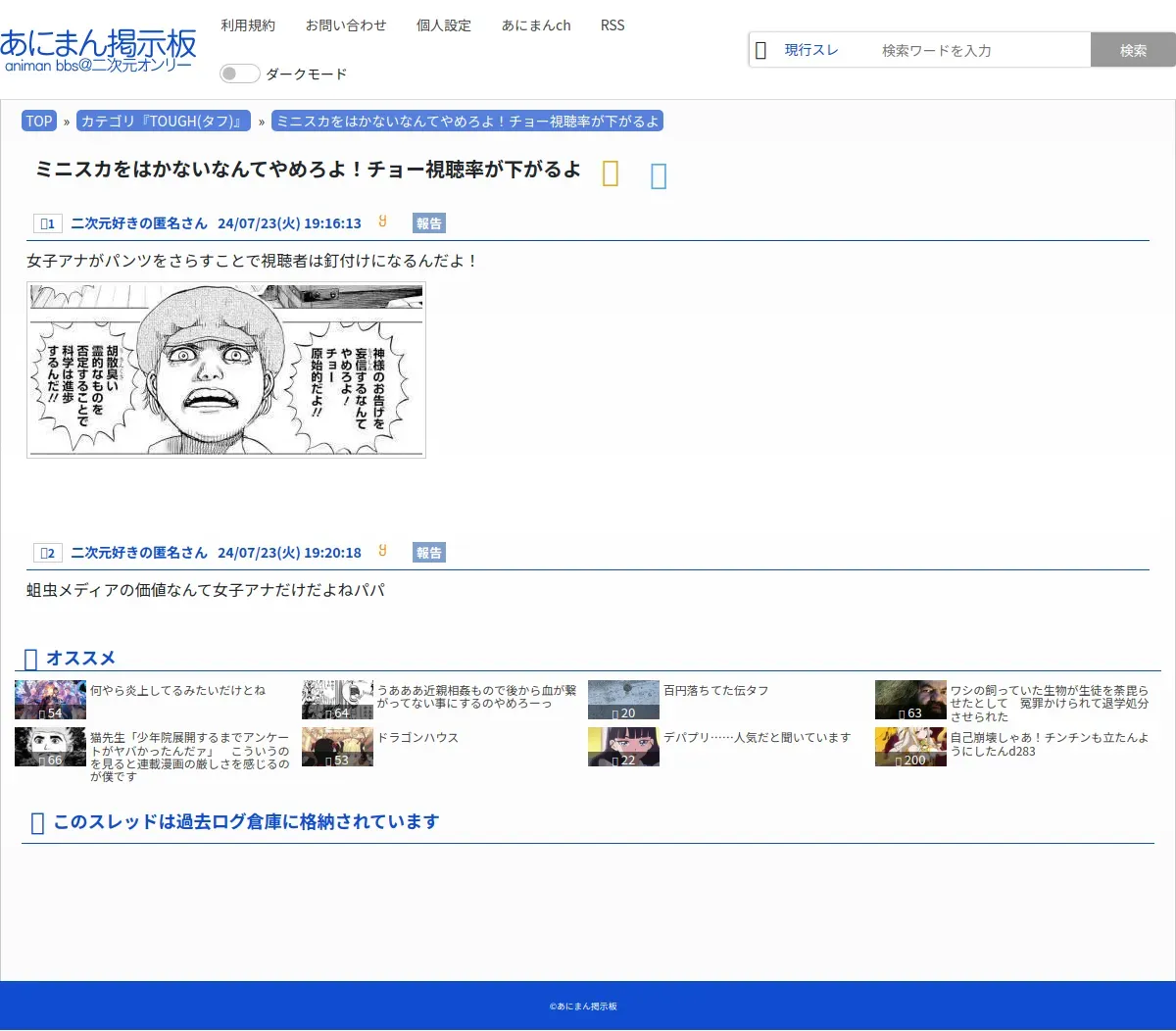The width and height of the screenshot is (1176, 1031).
Task: Open recommended thread 何やら炎上してるみたいだけどね
Action: [x=177, y=690]
